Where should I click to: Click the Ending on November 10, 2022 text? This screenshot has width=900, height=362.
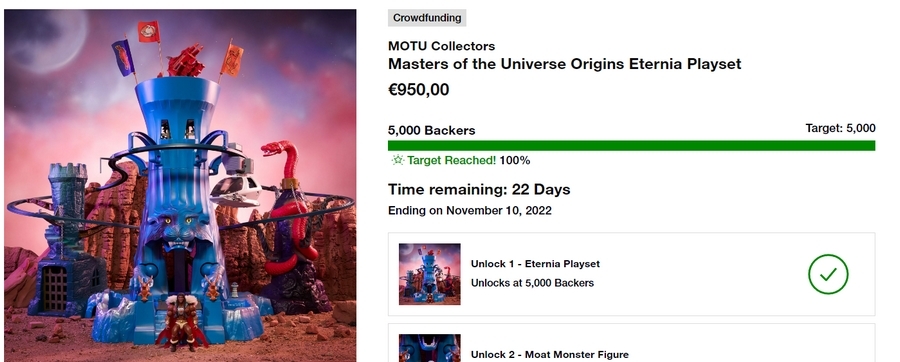click(470, 211)
